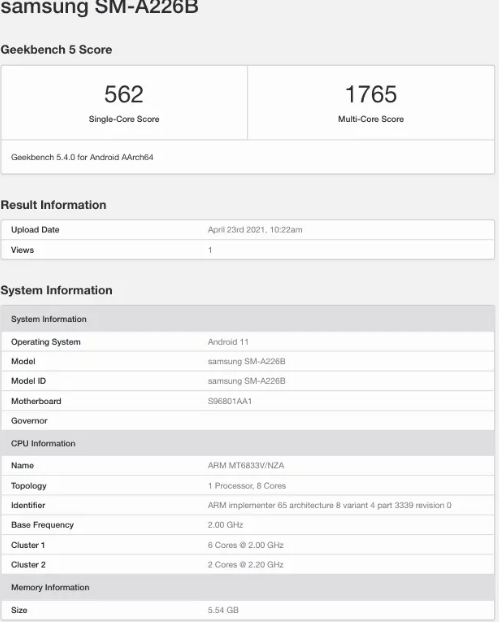Select the April 23rd 2021, 10:22am value
Screen dimensions: 499x622
[x=255, y=230]
